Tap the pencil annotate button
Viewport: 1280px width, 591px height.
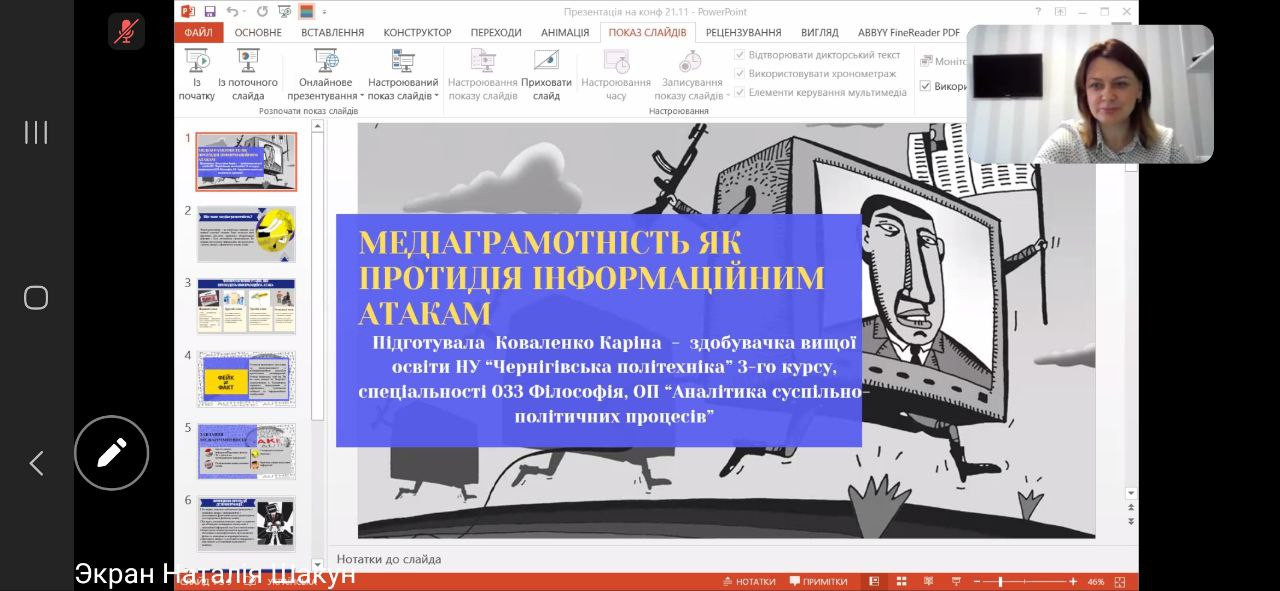[x=111, y=453]
